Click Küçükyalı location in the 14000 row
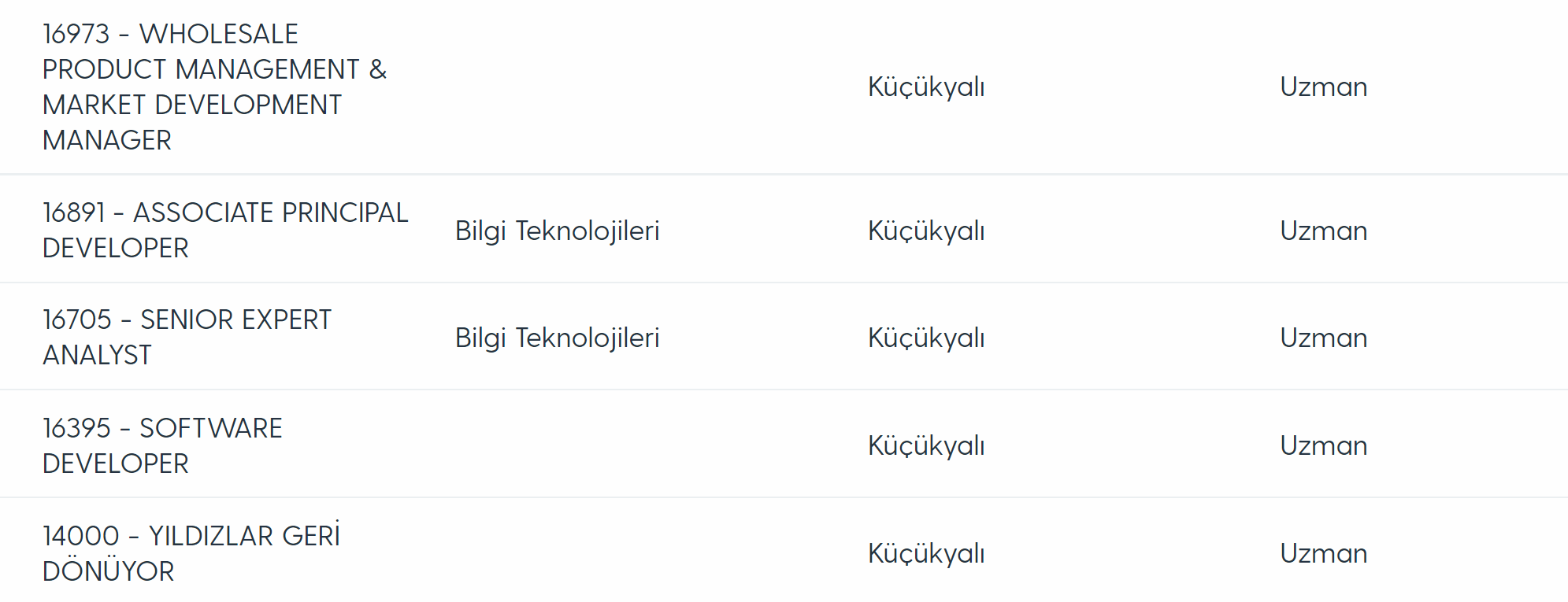Image resolution: width=1568 pixels, height=602 pixels. tap(926, 553)
